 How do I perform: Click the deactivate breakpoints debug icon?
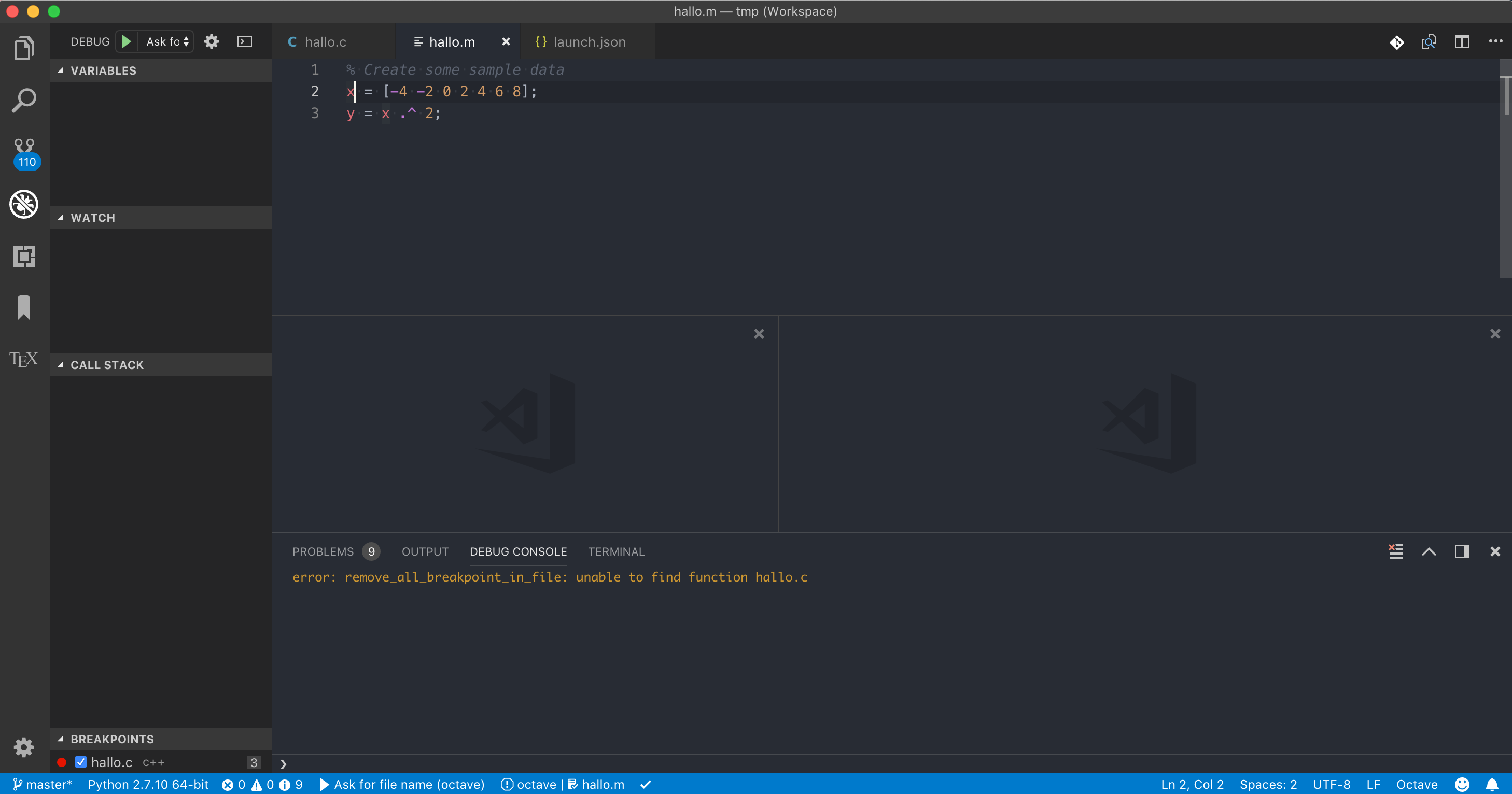[x=24, y=204]
